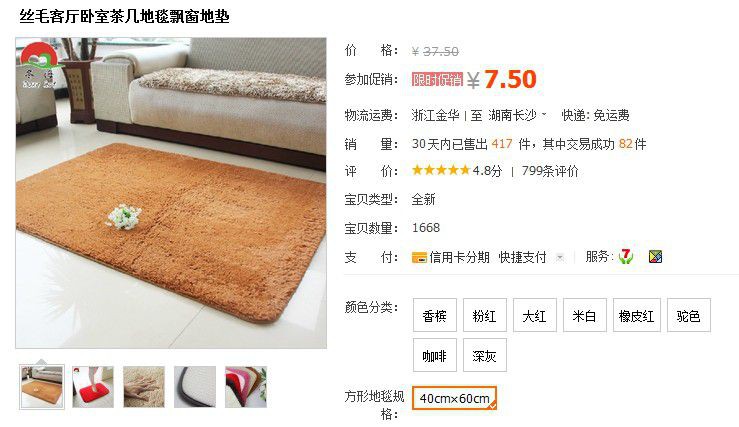
Task: Show the red mat thumbnail image
Action: [x=93, y=387]
